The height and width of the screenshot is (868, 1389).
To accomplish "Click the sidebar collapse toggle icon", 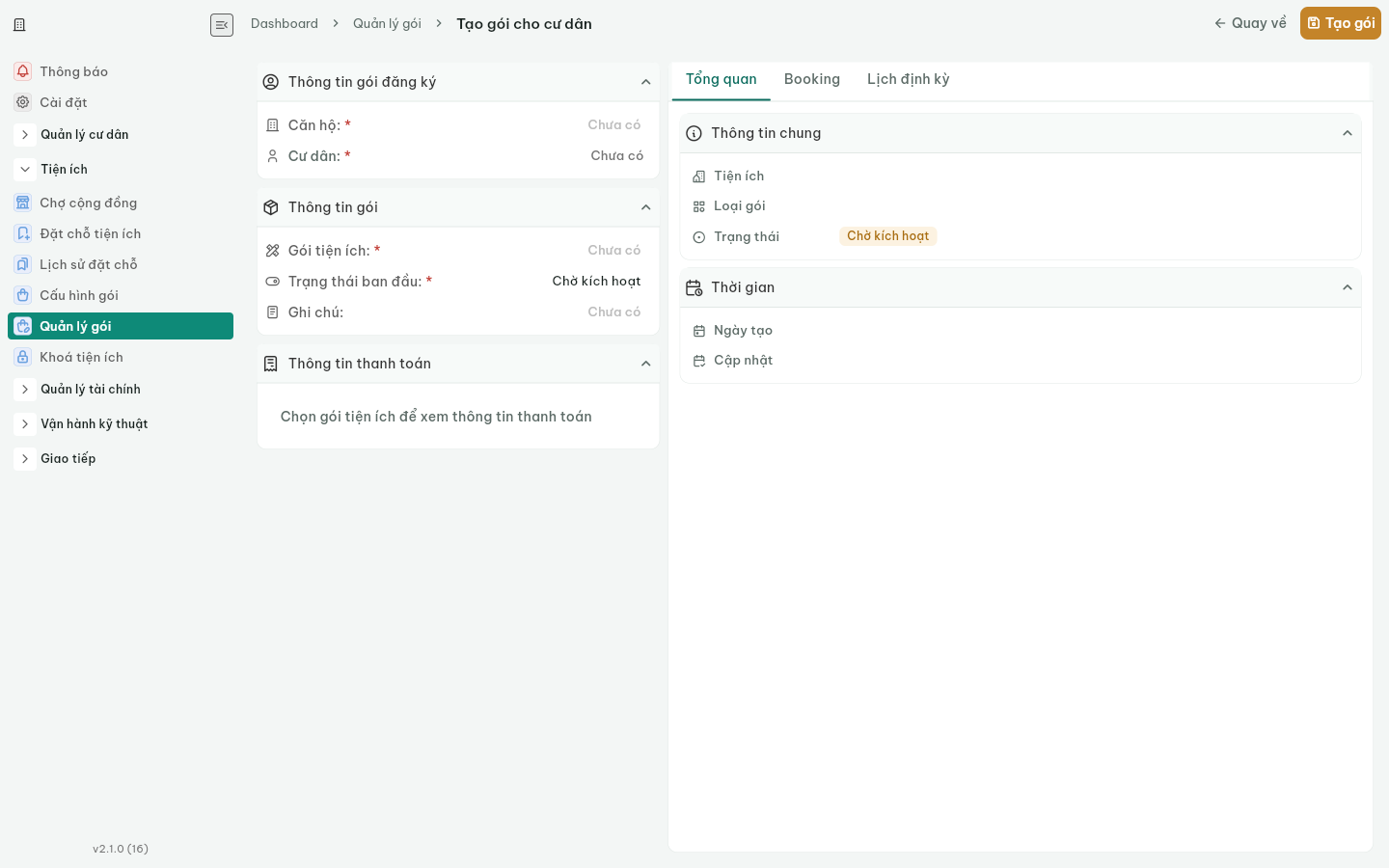I will 222,25.
